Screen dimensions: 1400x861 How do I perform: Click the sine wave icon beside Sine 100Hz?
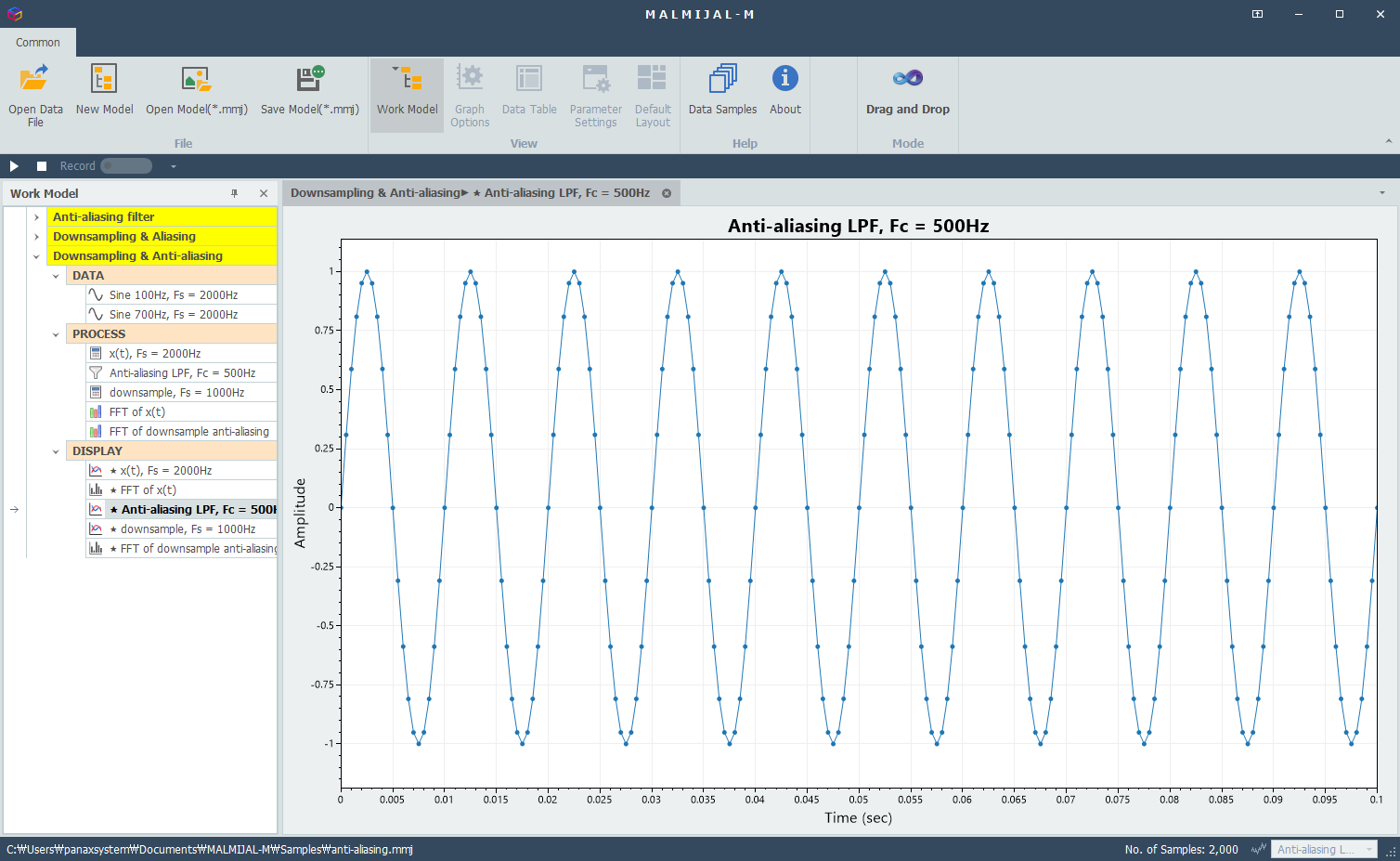(96, 295)
